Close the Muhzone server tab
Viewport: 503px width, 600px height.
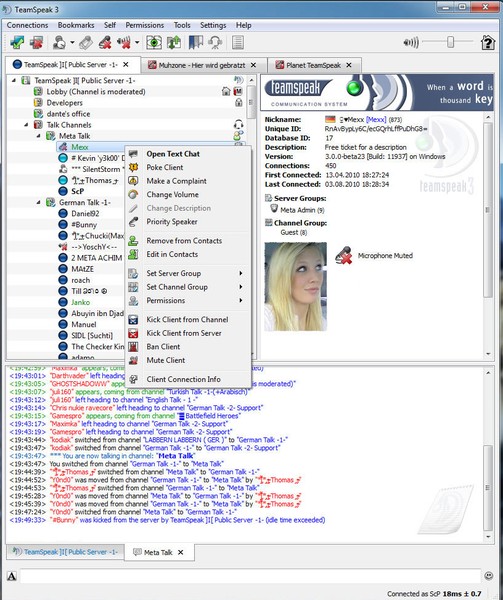click(253, 65)
